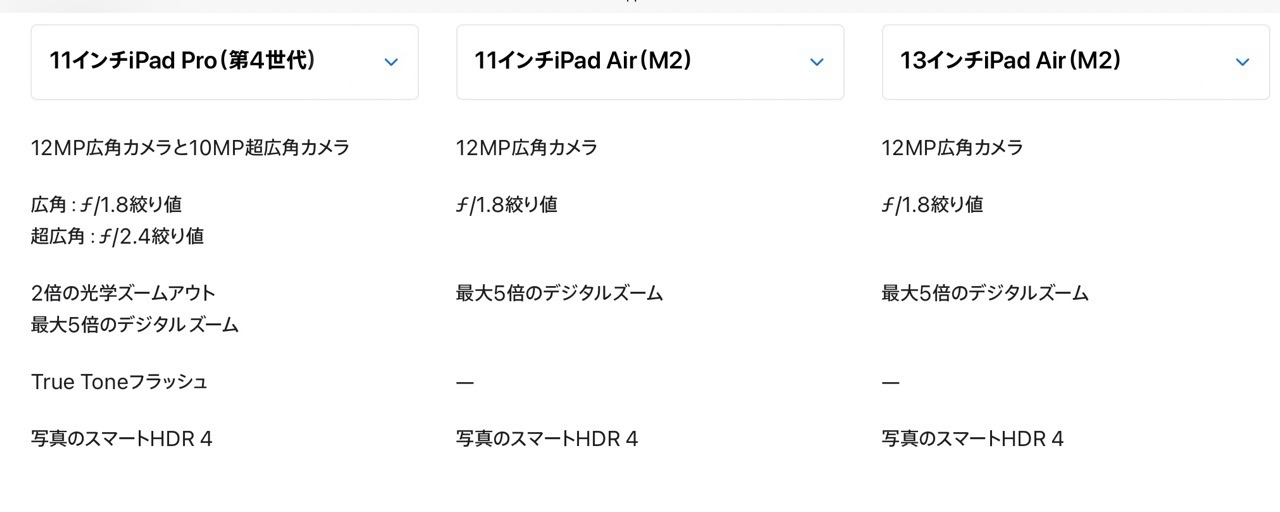The height and width of the screenshot is (512, 1280).
Task: Click the chevron in the 11インチiPad Pro selector
Action: 391,62
